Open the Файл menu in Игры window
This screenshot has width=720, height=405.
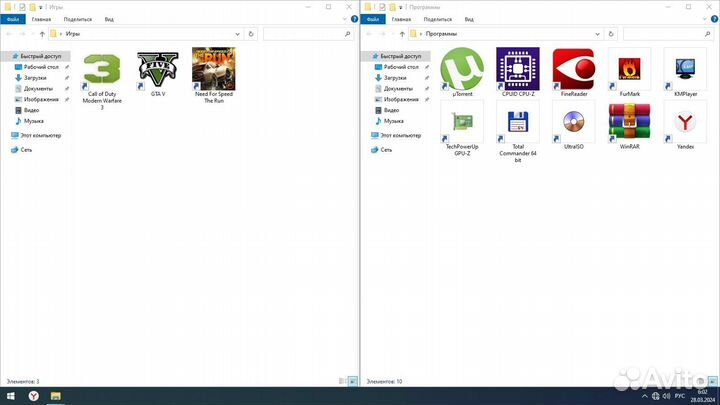point(13,19)
